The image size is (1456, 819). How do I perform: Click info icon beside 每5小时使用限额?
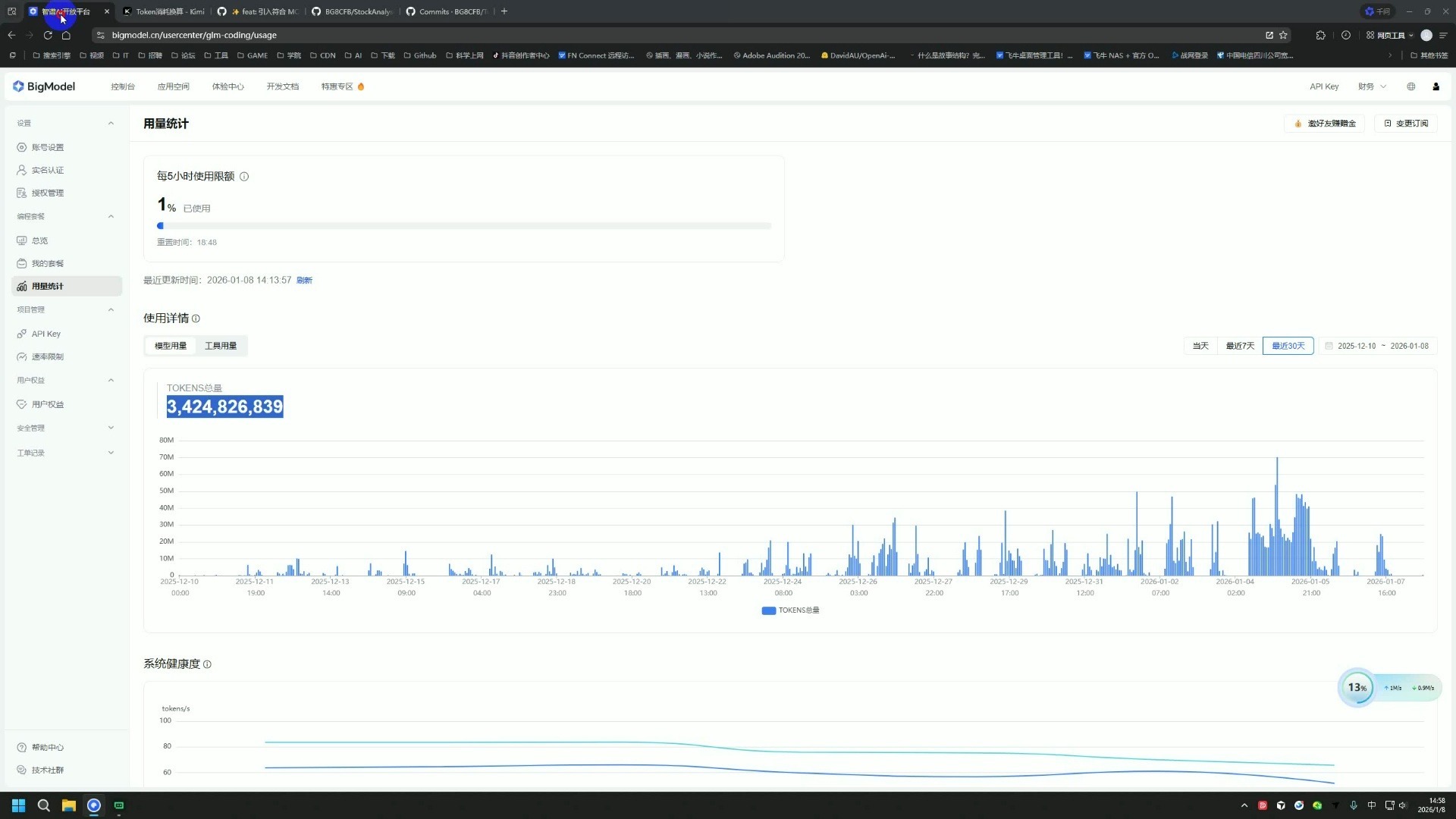click(244, 177)
